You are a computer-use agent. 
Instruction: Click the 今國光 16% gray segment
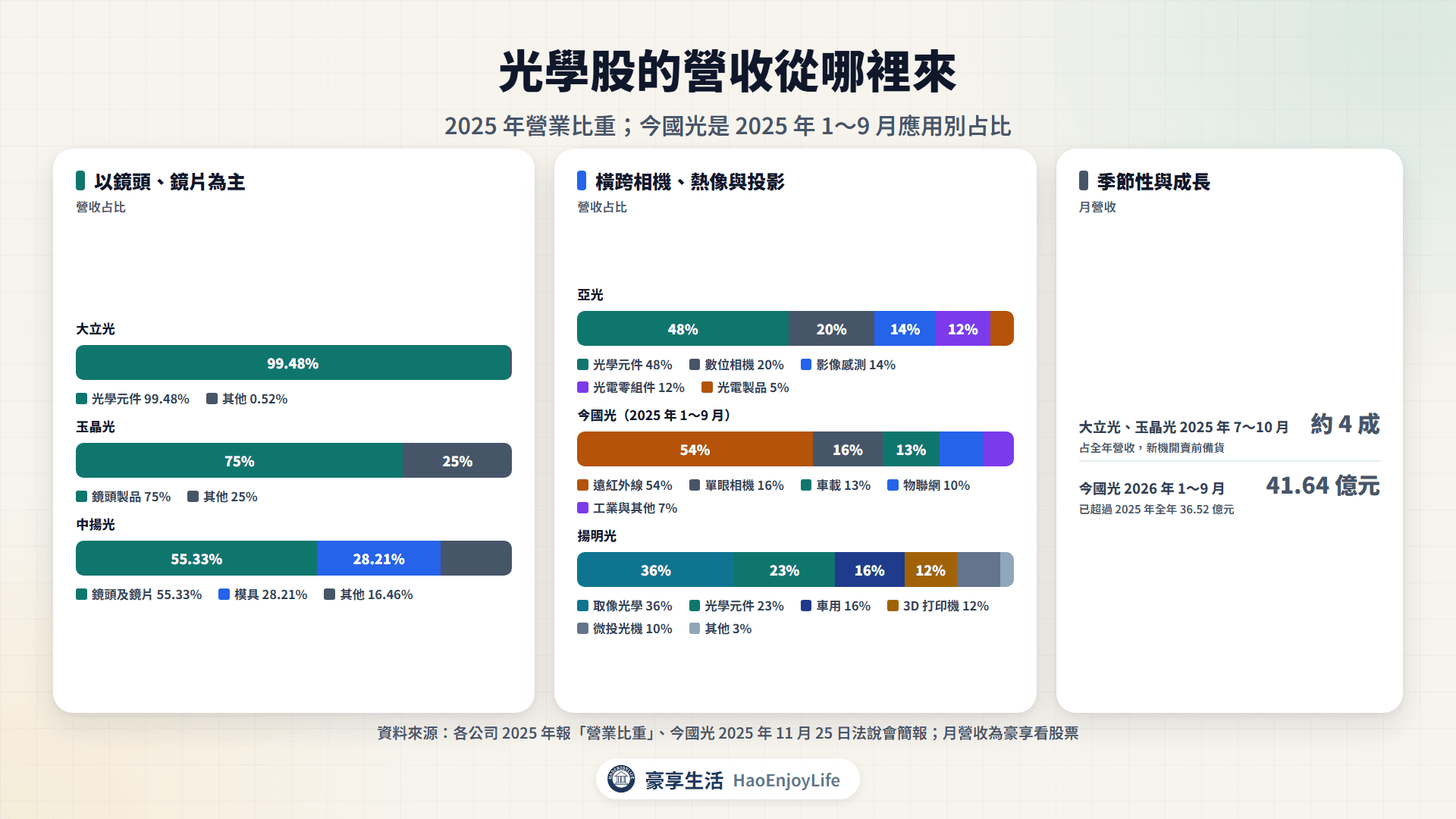[847, 449]
